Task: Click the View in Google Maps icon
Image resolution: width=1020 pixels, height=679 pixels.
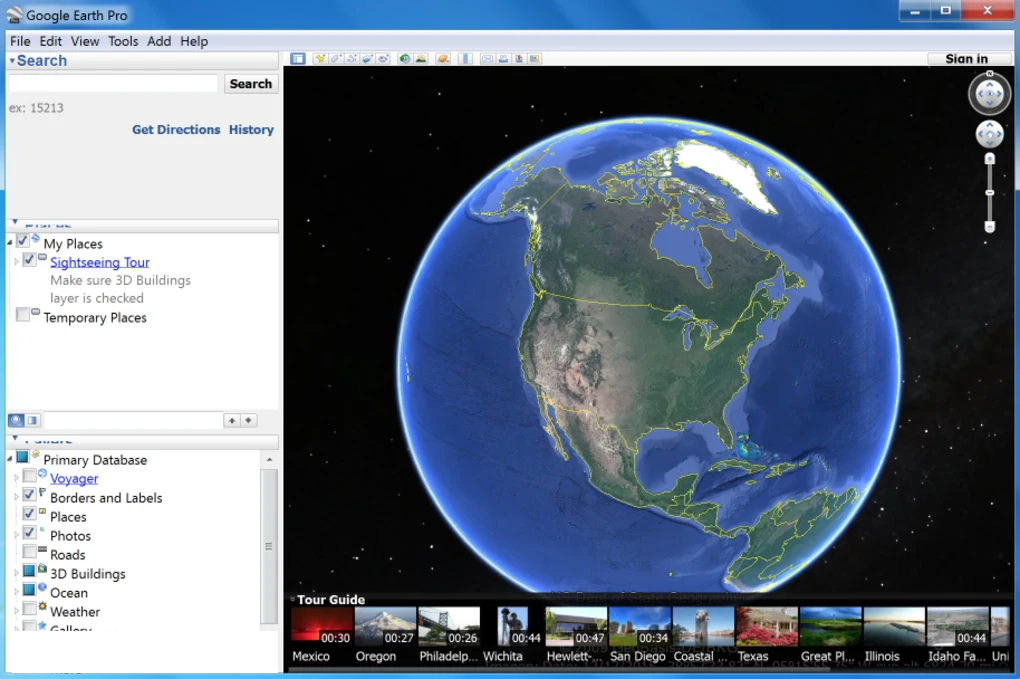Action: [x=535, y=59]
